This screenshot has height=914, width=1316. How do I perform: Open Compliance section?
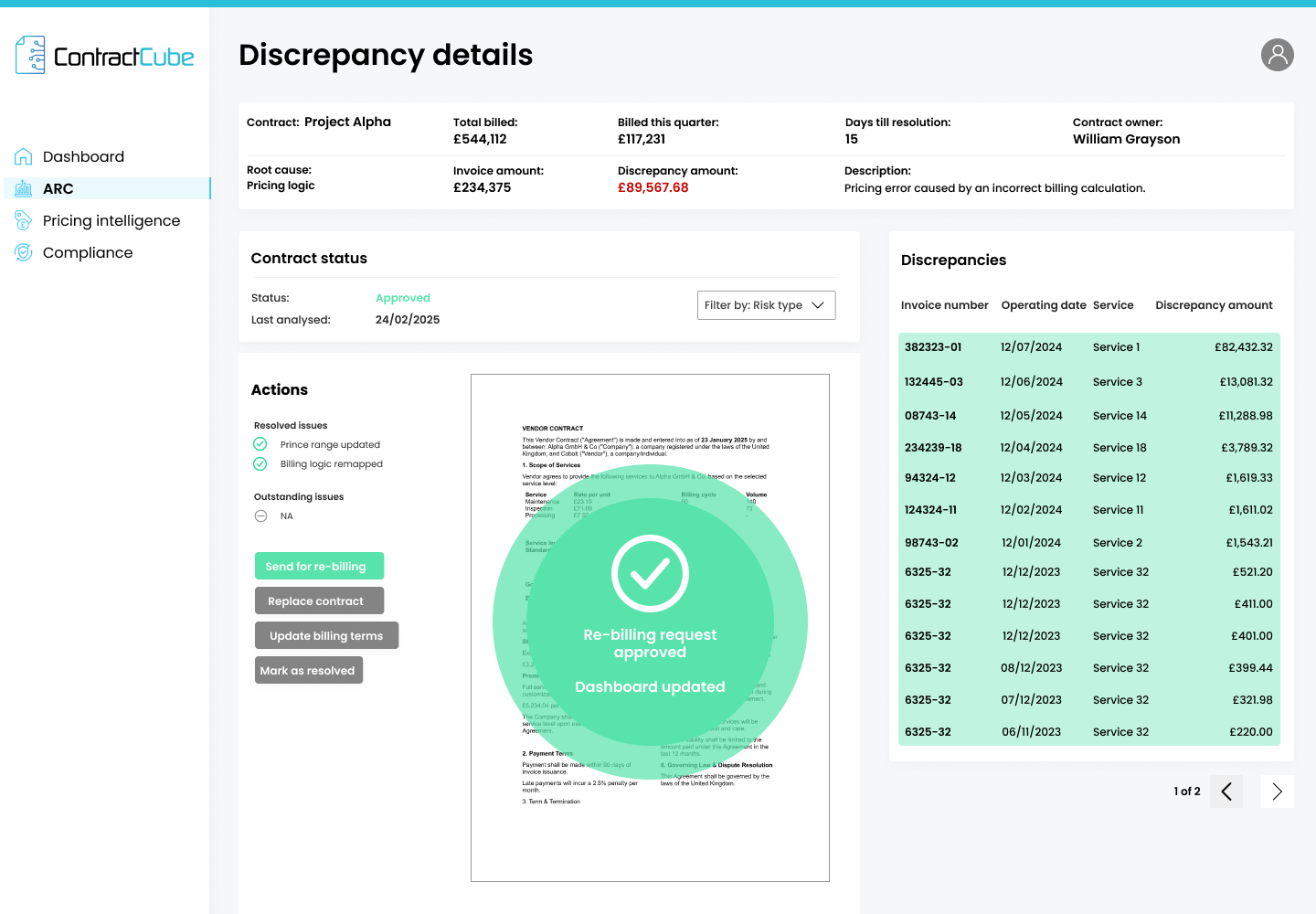pyautogui.click(x=88, y=252)
